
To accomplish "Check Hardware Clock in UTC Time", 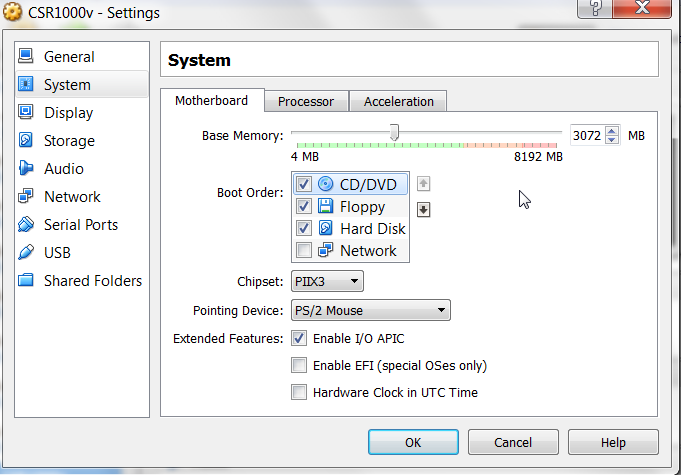I will [299, 392].
